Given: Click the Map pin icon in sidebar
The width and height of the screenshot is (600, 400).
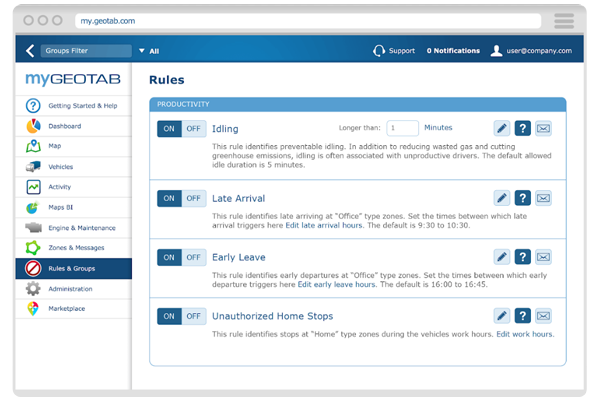Looking at the screenshot, I should tap(33, 146).
